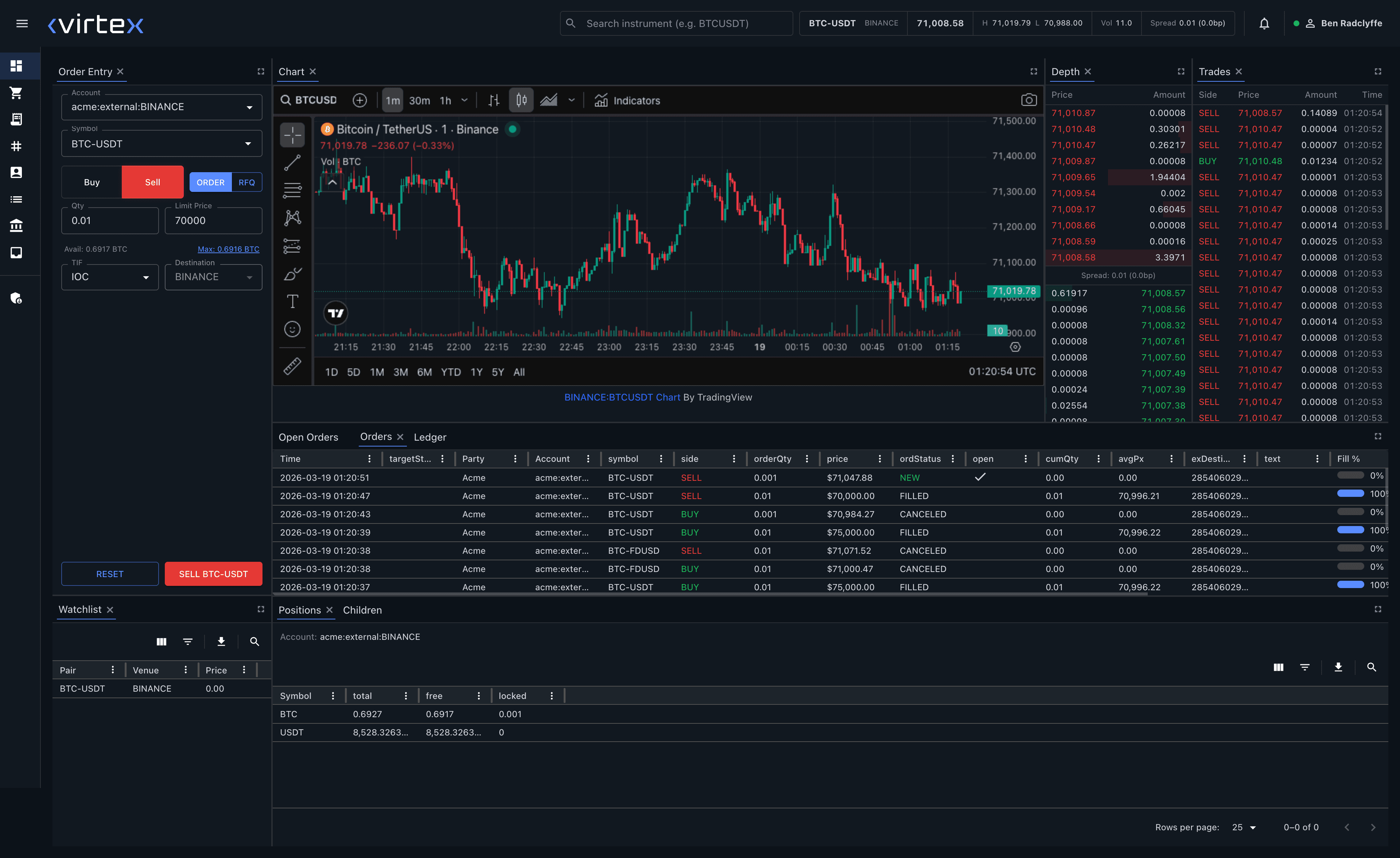Open the TIF dropdown showing IOC
The height and width of the screenshot is (858, 1400).
tap(109, 277)
